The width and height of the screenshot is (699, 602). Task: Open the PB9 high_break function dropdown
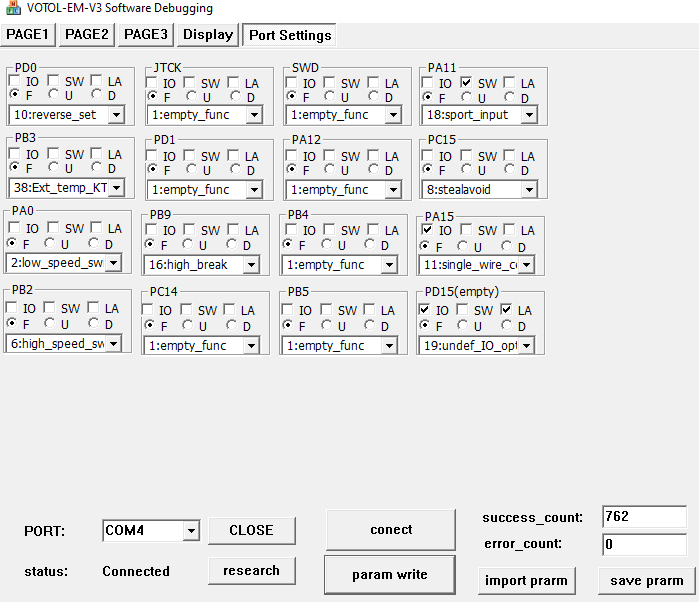pyautogui.click(x=250, y=265)
